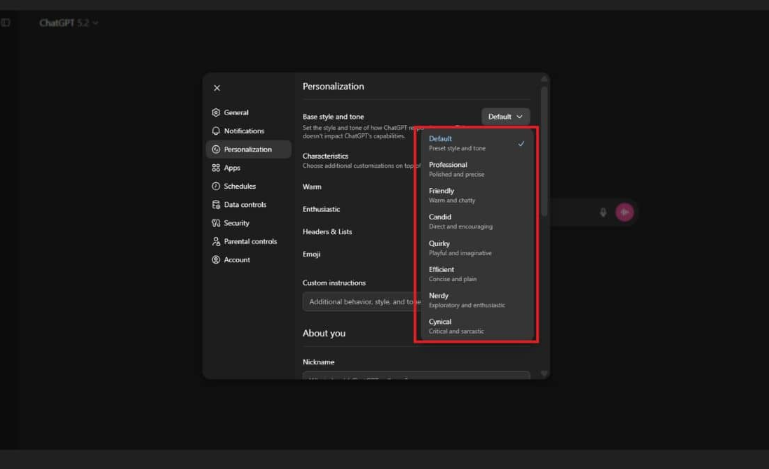Image resolution: width=769 pixels, height=469 pixels.
Task: Click the Custom instructions text field
Action: (360, 301)
